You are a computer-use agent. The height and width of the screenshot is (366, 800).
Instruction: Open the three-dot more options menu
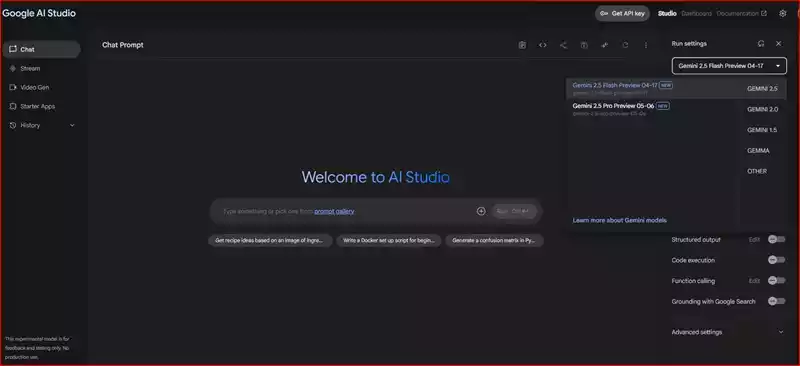click(645, 45)
